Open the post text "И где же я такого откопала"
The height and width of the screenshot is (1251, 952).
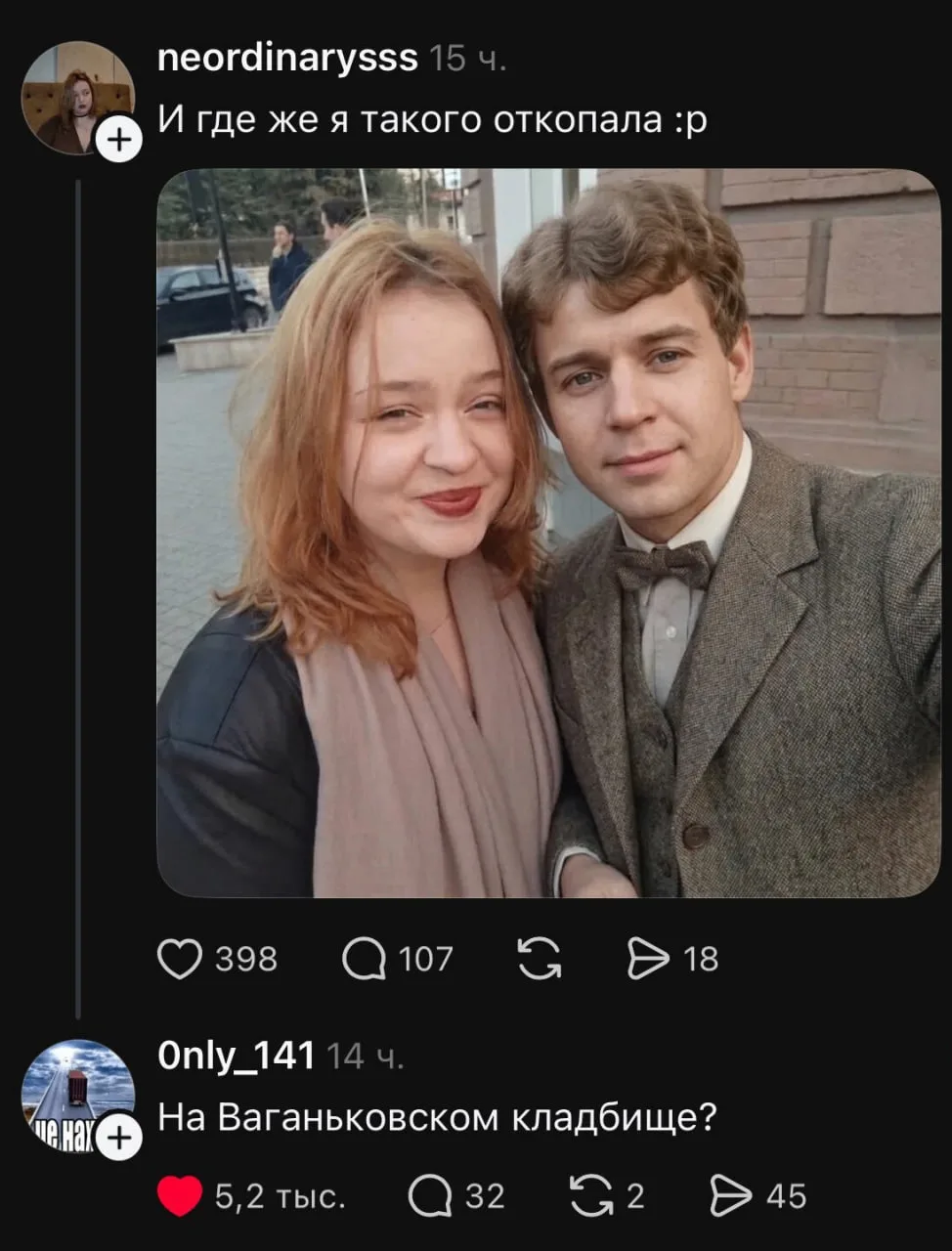(432, 120)
